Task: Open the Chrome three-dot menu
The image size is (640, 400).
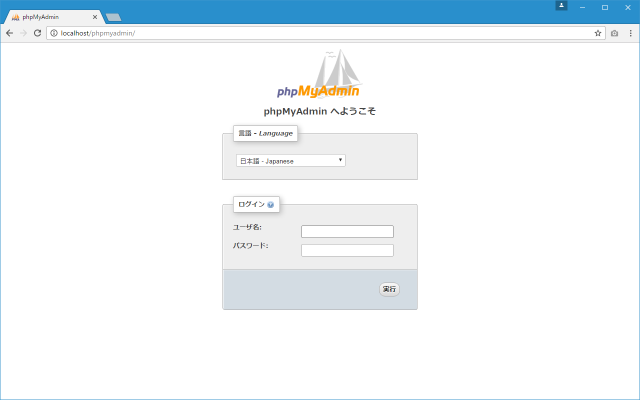Action: click(x=631, y=33)
